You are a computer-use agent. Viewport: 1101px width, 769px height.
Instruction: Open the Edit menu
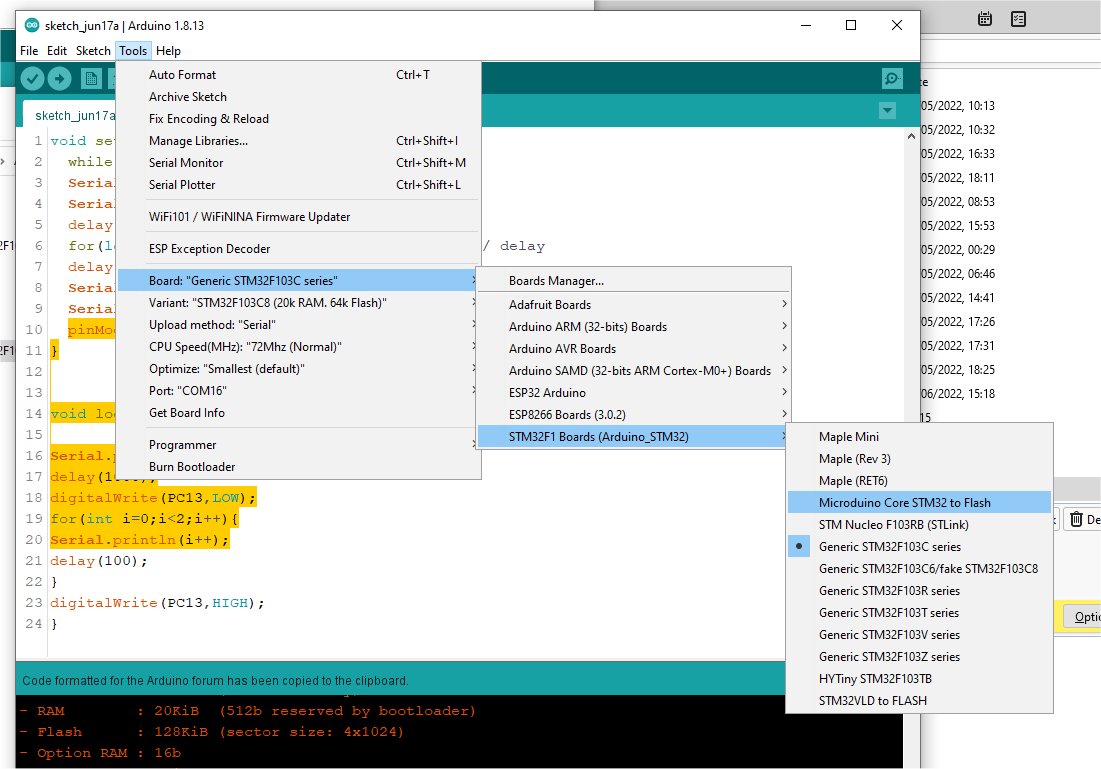57,51
